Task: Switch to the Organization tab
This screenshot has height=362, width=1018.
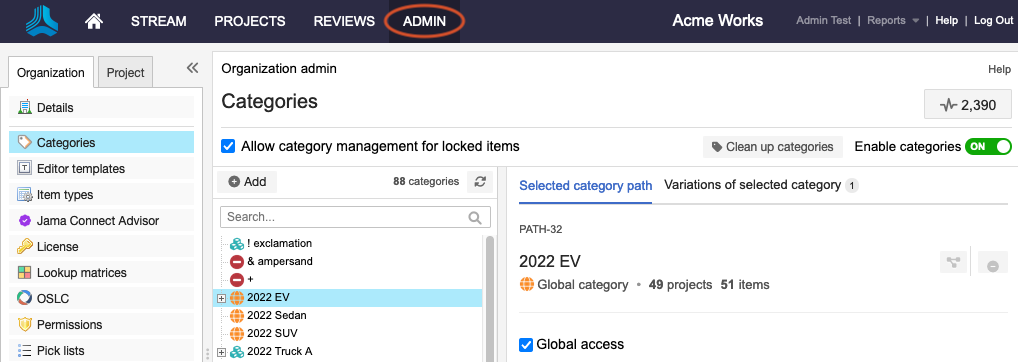Action: tap(51, 73)
